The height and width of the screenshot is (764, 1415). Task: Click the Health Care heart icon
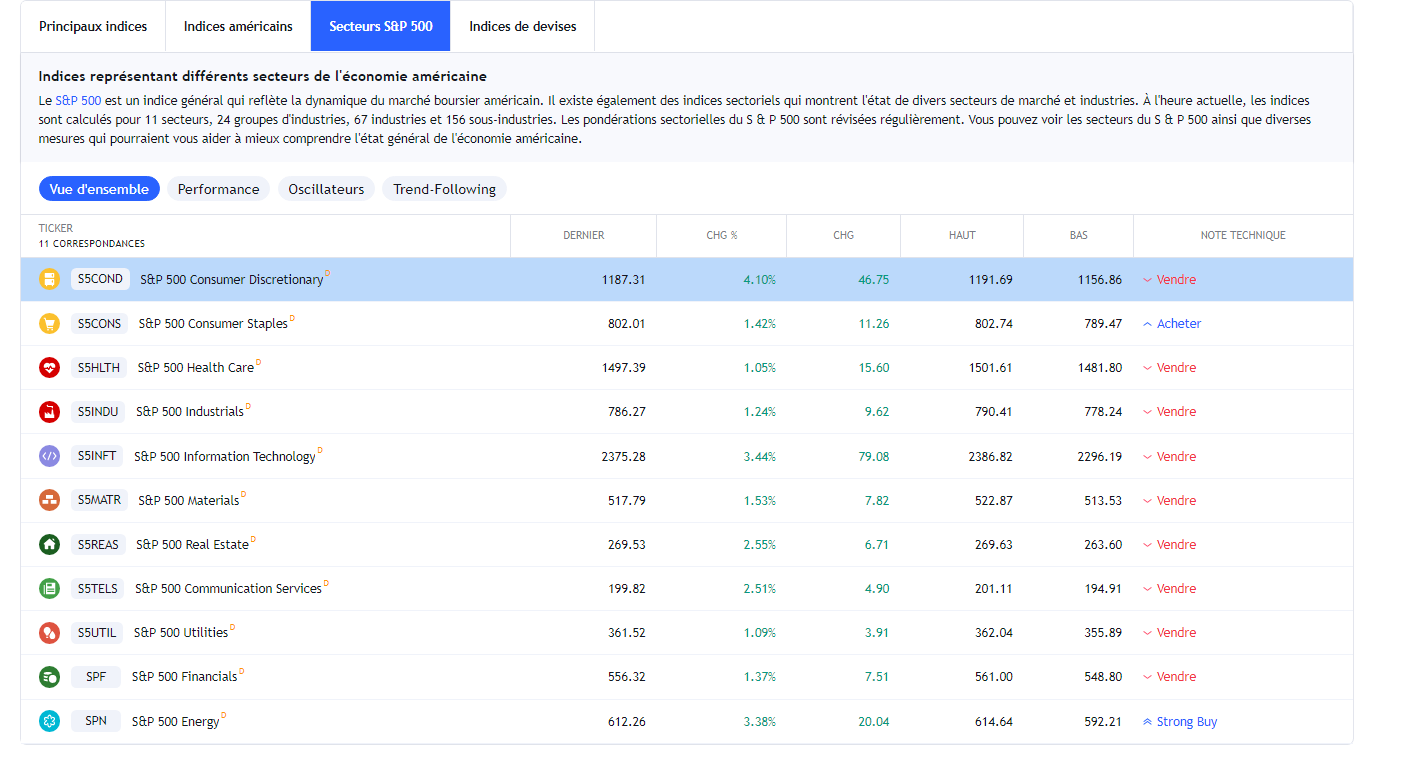[x=49, y=367]
